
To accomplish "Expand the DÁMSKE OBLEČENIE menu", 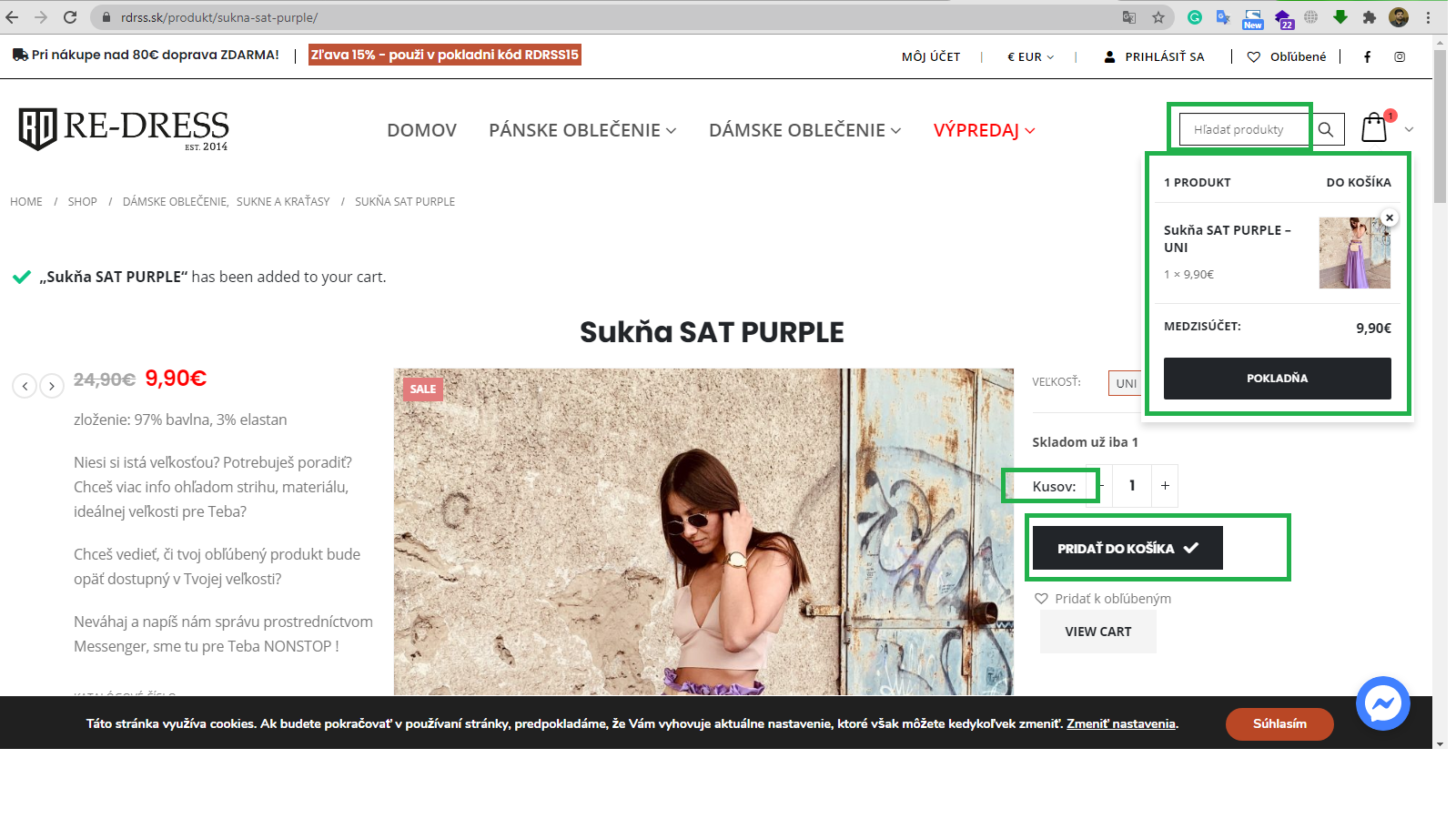I will pyautogui.click(x=805, y=130).
